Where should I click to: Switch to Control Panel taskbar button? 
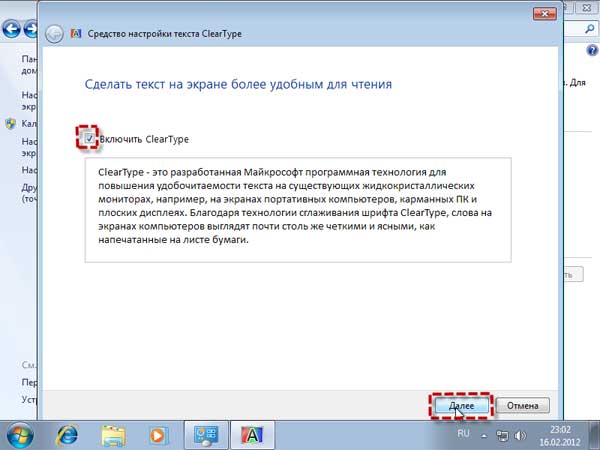coord(206,435)
